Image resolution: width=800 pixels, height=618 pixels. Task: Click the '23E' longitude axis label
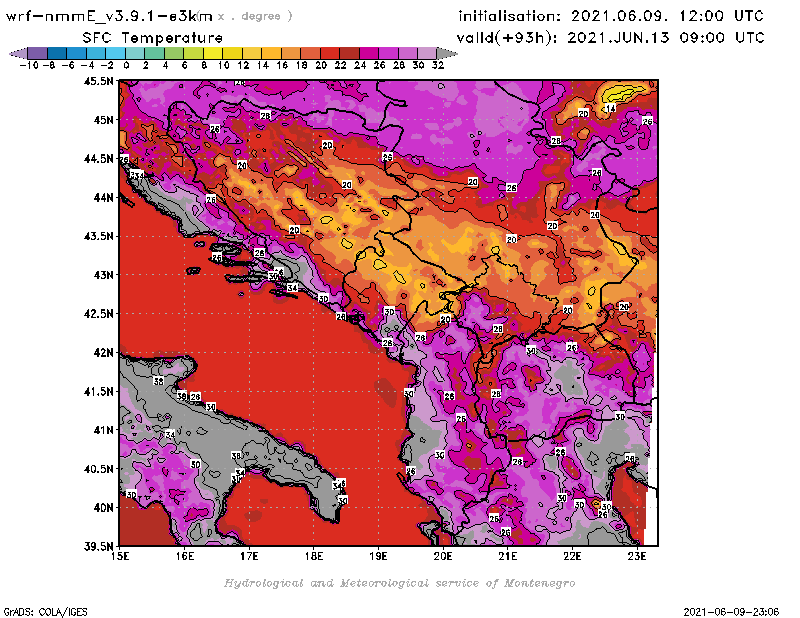[x=637, y=556]
